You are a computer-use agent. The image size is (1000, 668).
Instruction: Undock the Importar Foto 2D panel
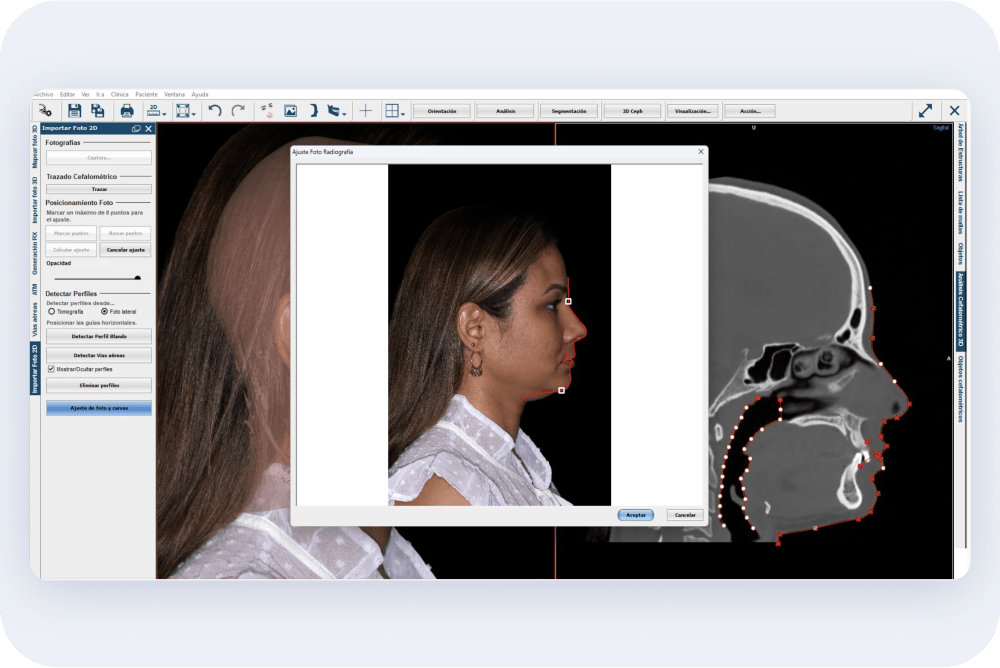(136, 128)
